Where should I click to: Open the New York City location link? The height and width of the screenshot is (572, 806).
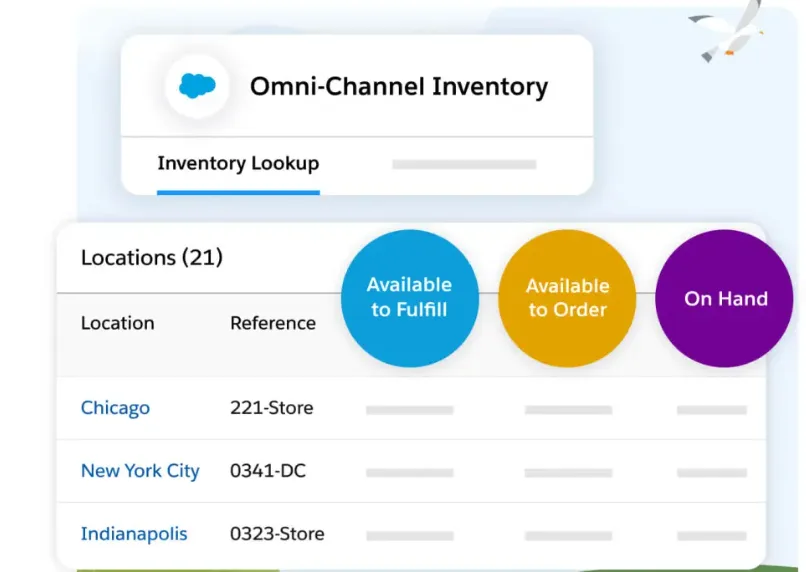pyautogui.click(x=140, y=471)
